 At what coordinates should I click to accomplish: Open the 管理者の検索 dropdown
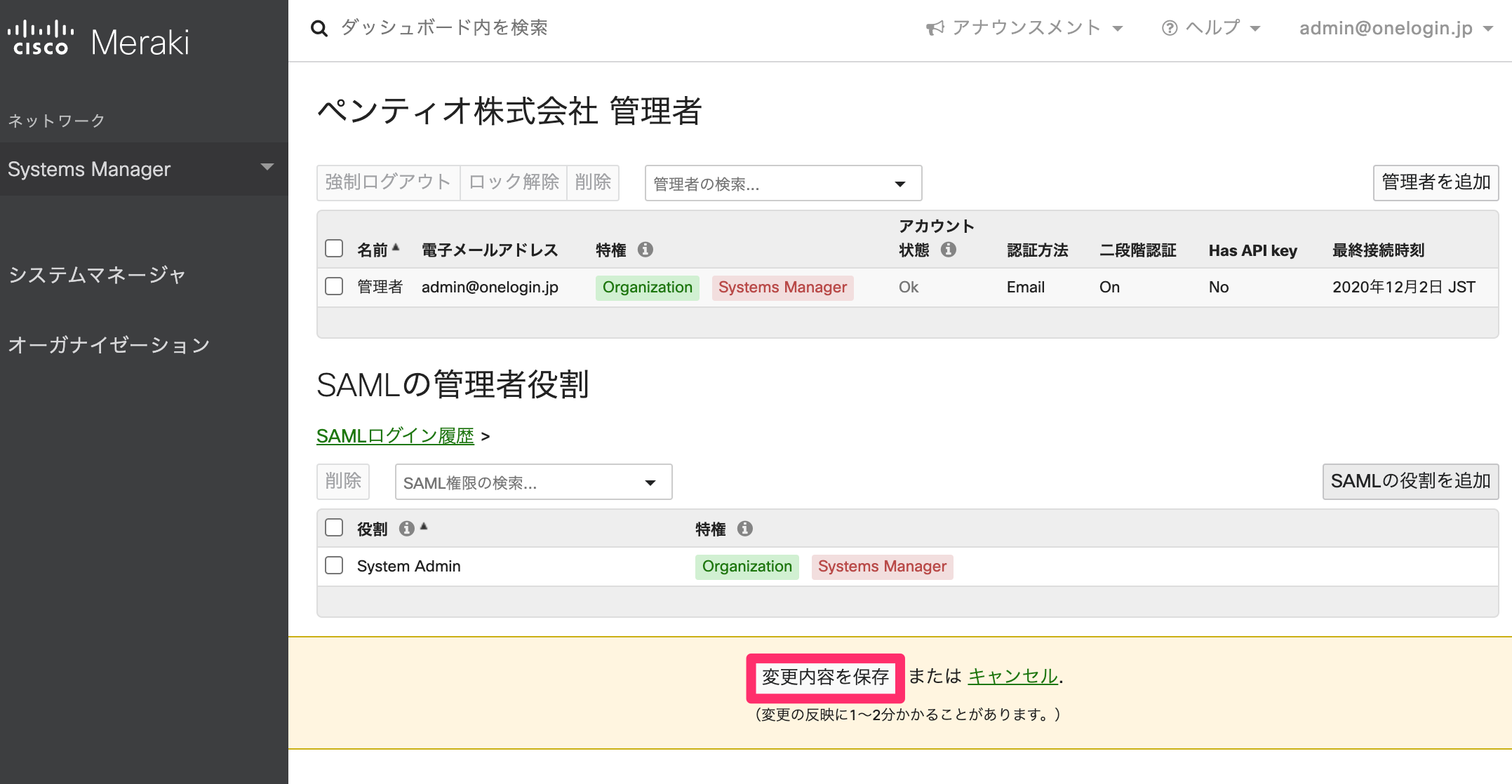(x=783, y=184)
